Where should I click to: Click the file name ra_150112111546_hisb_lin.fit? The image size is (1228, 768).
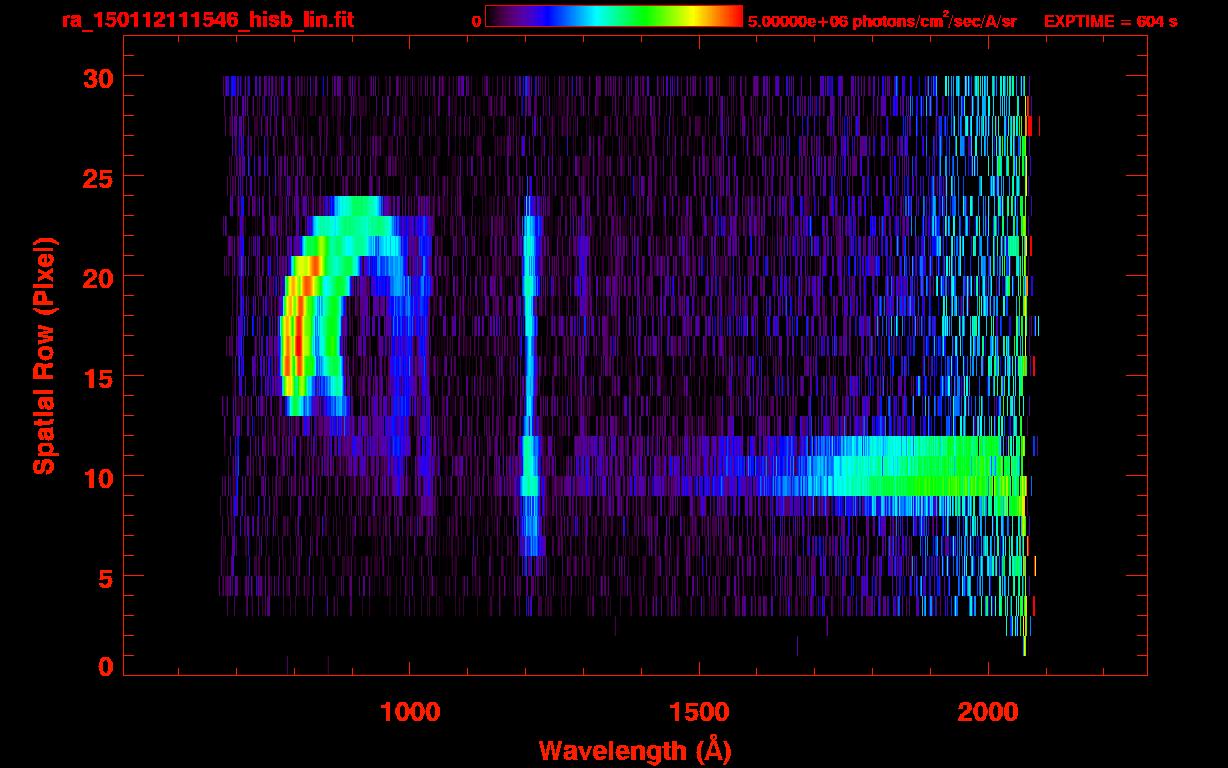pos(207,20)
